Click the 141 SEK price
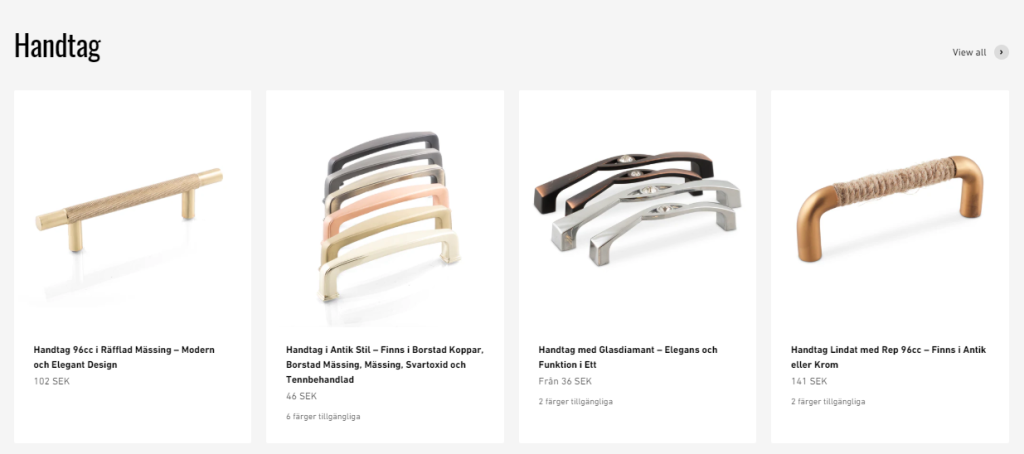This screenshot has height=454, width=1024. point(808,381)
